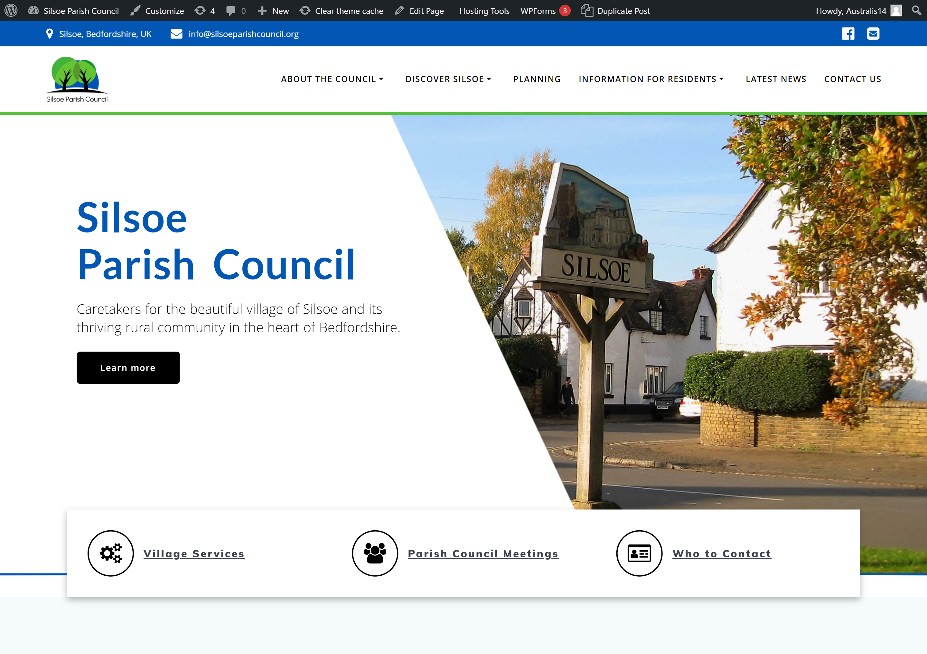Expand the ABOUT THE COUNCIL dropdown

tap(331, 79)
